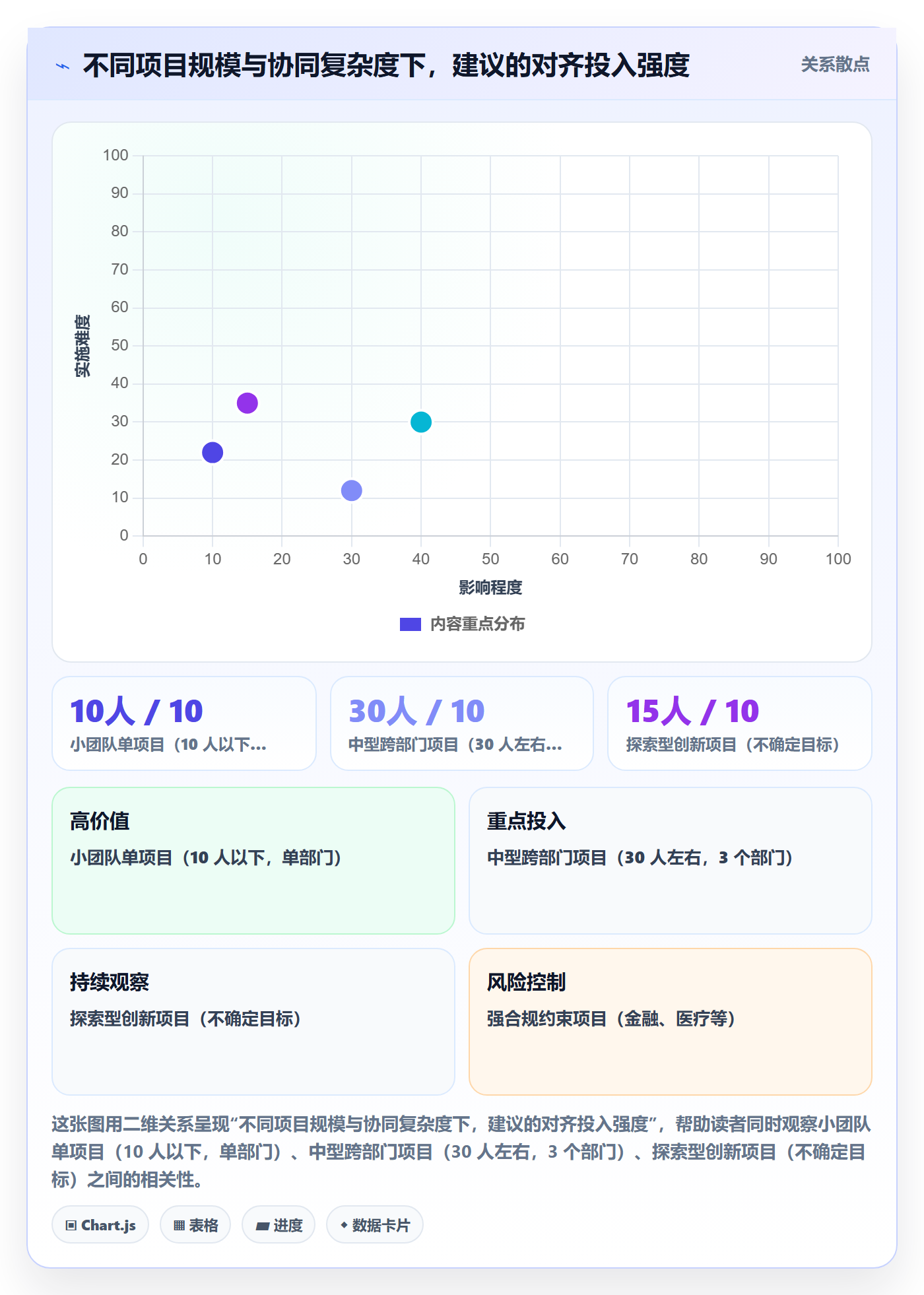Click the Chart.js tag
The image size is (924, 1295).
(x=100, y=1225)
